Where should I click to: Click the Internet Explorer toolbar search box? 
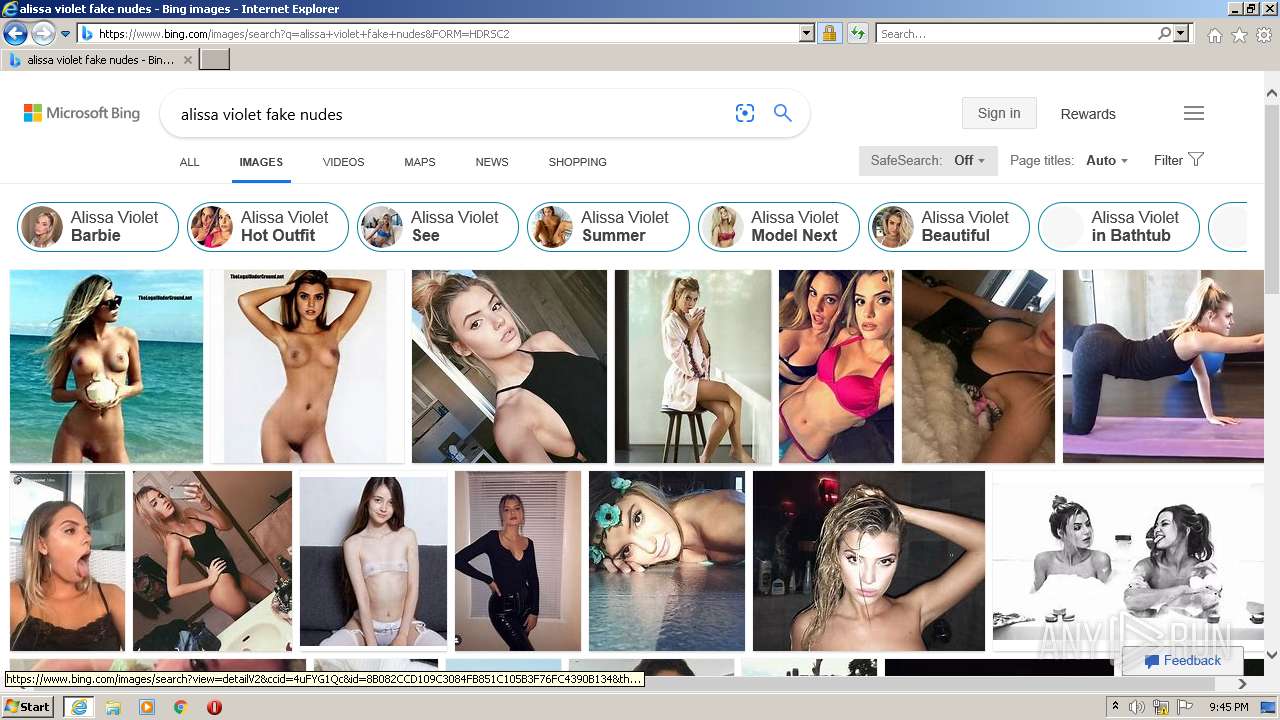click(1016, 34)
